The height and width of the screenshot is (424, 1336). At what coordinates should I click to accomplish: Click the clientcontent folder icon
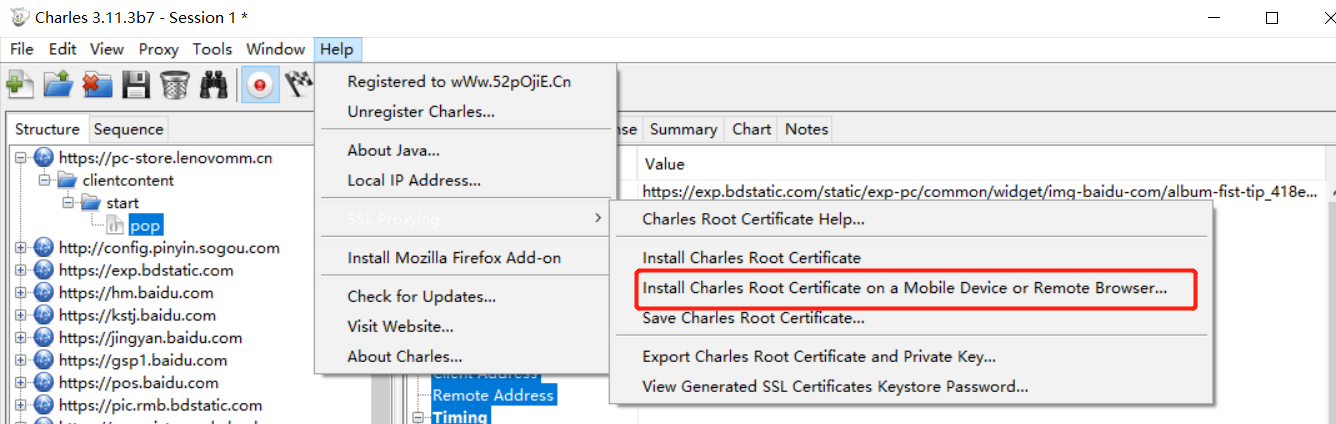coord(67,180)
